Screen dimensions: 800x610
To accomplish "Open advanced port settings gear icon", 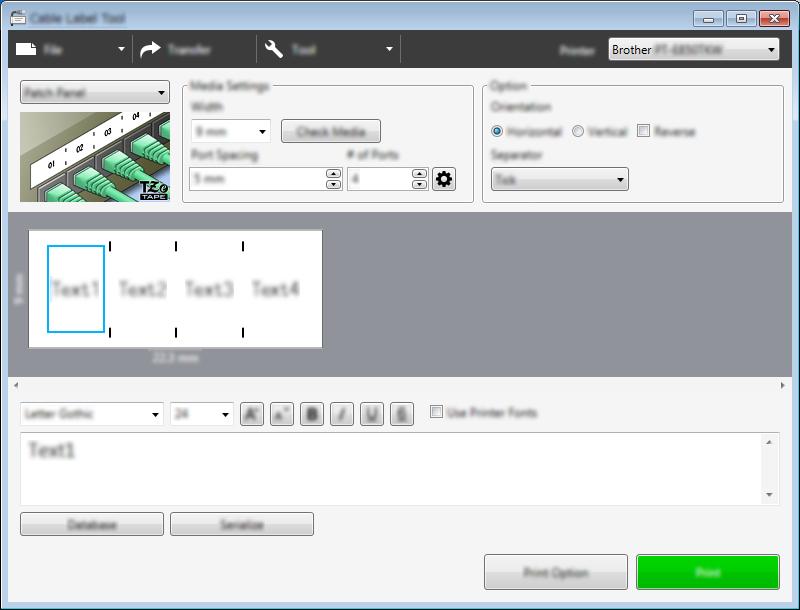I will pos(444,179).
